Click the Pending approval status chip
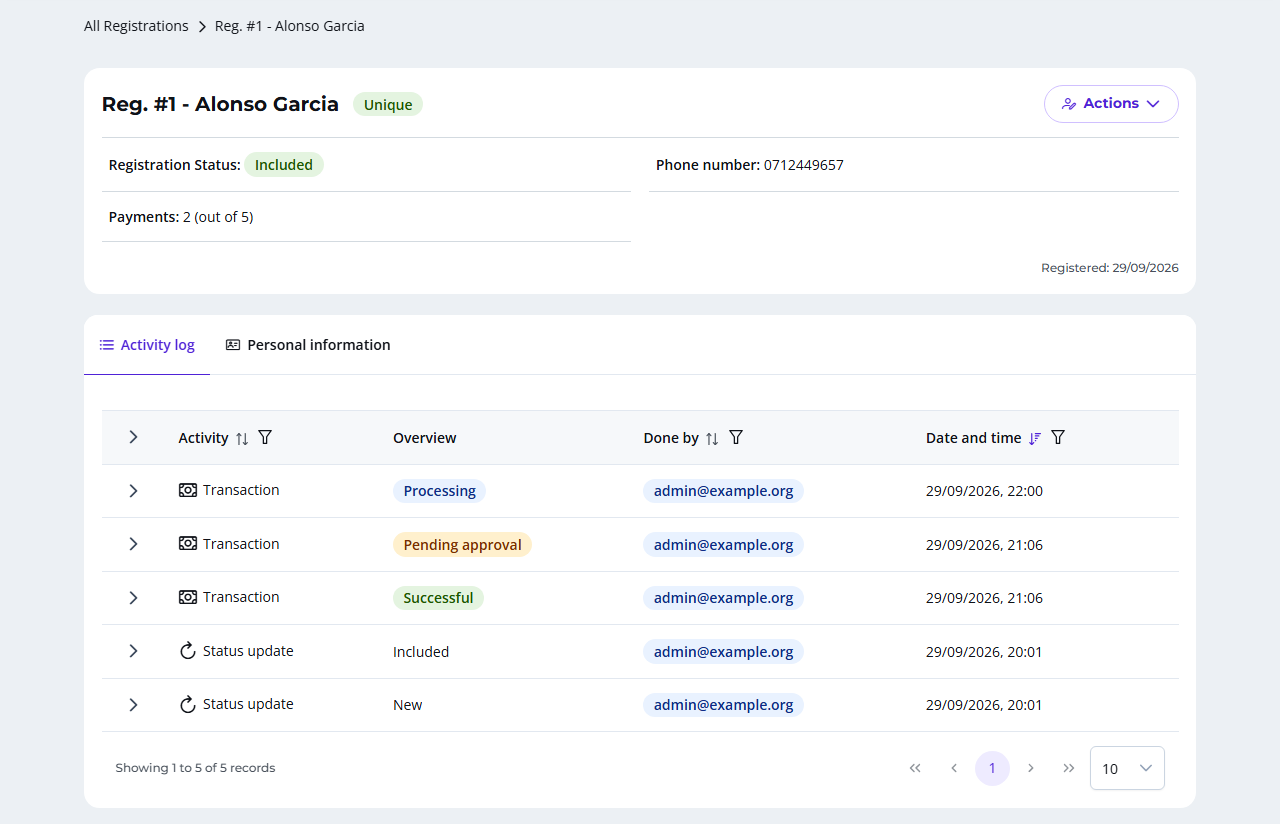 (462, 545)
